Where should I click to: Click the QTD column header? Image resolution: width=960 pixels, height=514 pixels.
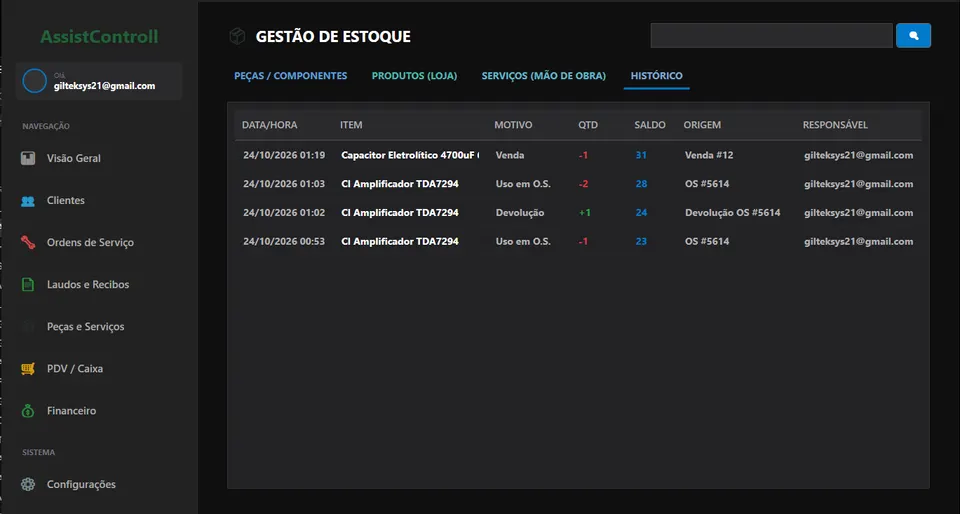588,125
